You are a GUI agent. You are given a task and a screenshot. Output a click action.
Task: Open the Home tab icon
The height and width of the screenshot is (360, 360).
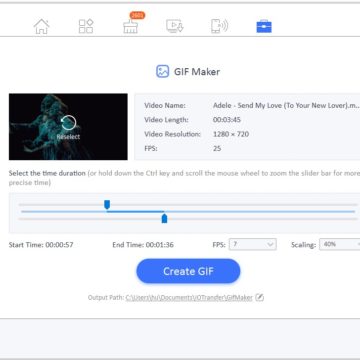(x=41, y=27)
